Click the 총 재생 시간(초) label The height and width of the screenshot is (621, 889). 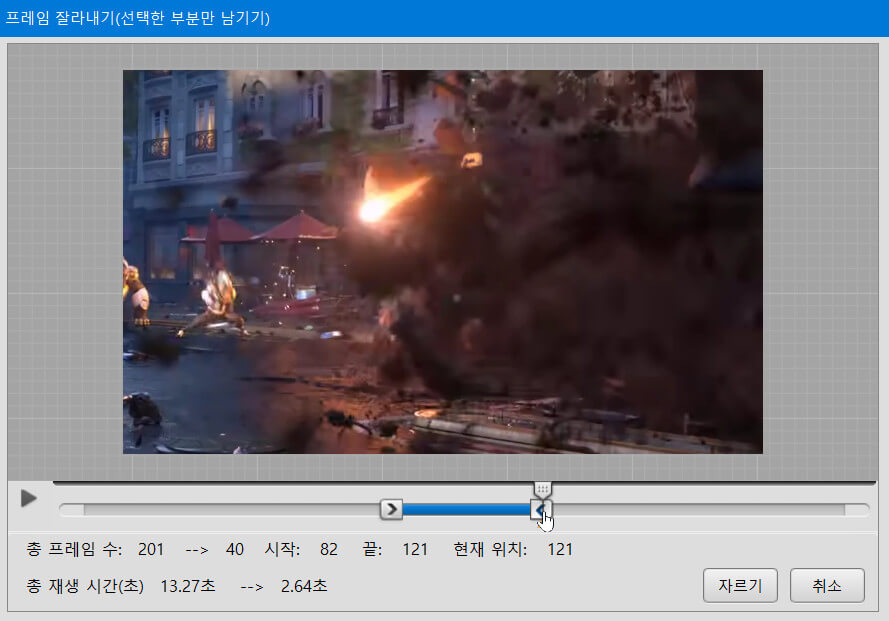coord(86,586)
